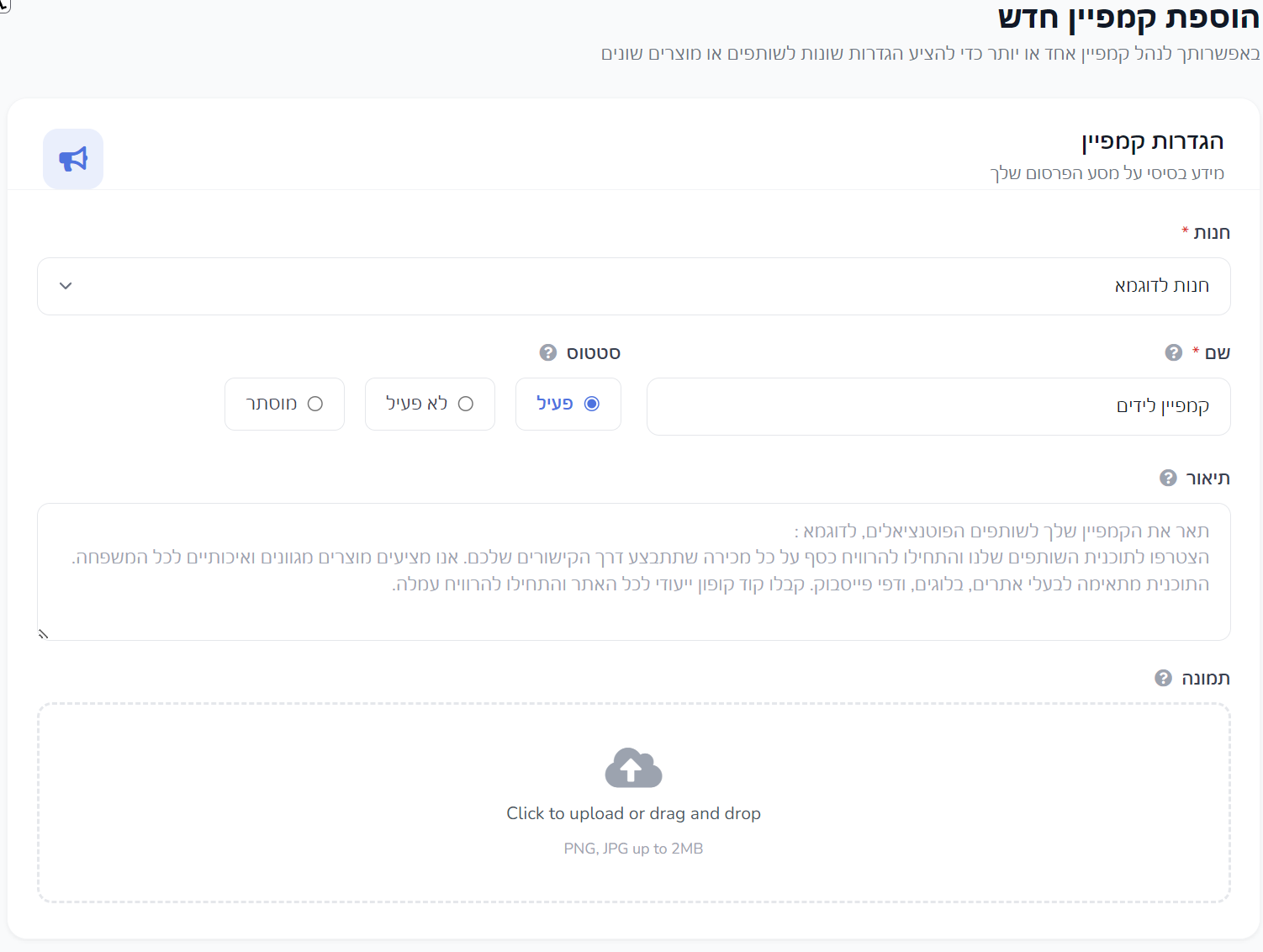Click into the campaign description textarea
Screen dimensions: 1263x952
click(633, 572)
